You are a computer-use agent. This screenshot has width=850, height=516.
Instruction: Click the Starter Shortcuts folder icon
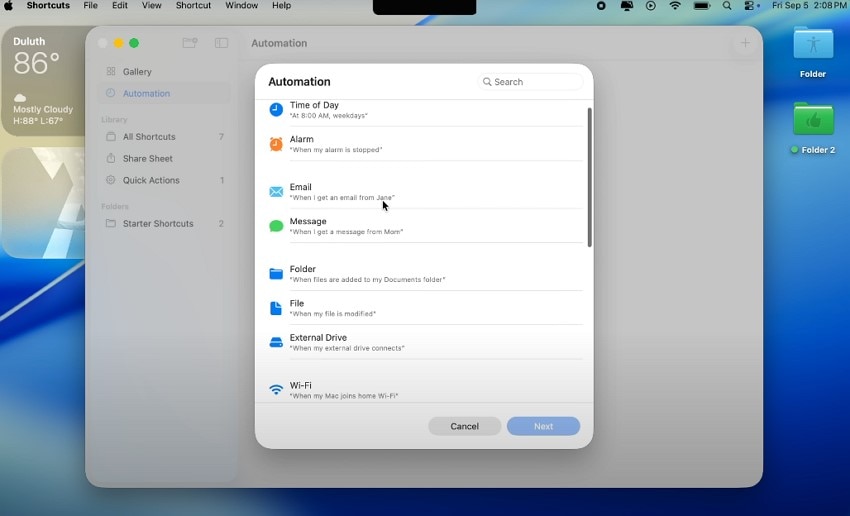click(x=111, y=223)
